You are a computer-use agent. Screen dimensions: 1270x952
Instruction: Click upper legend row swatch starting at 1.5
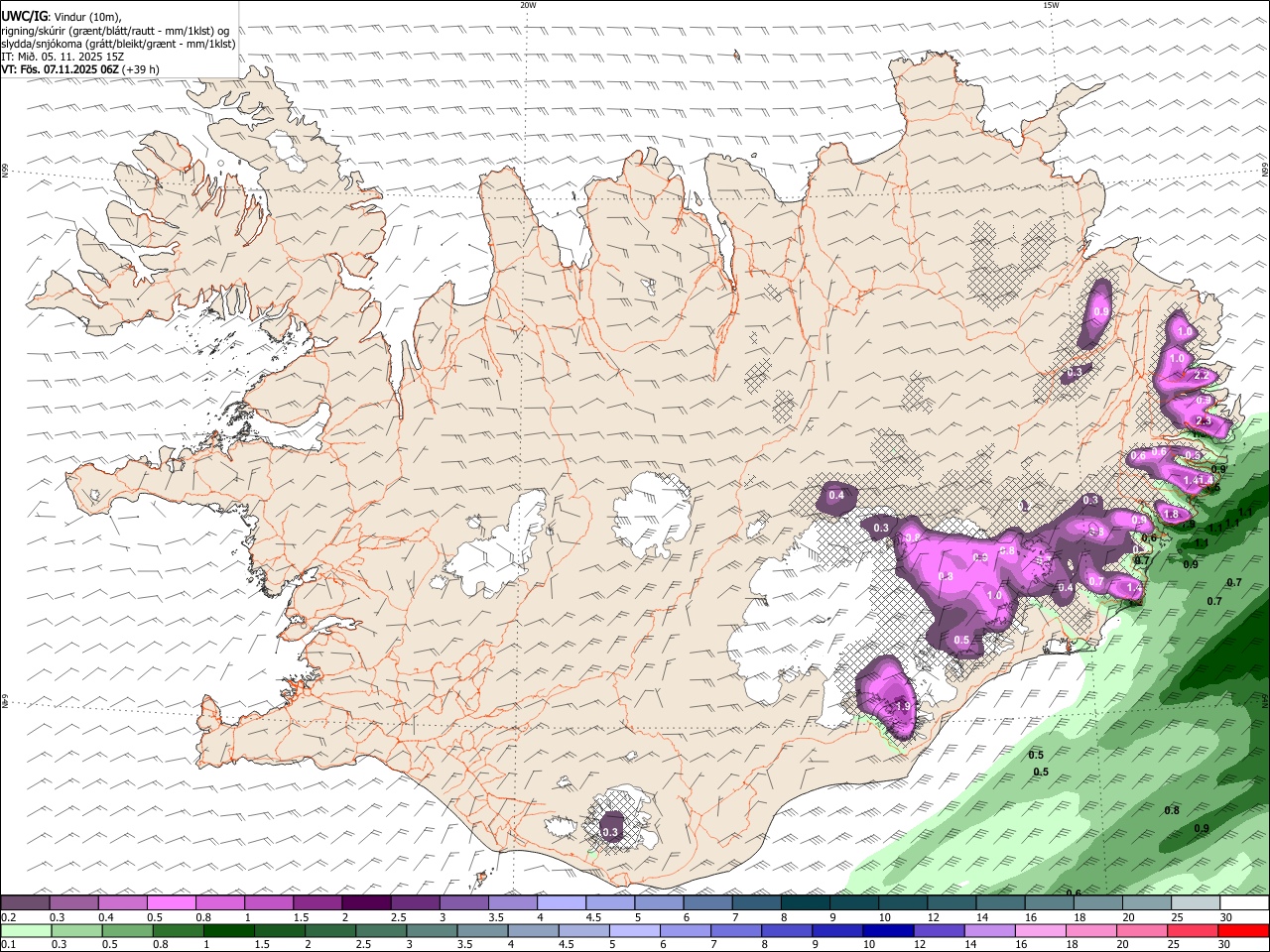pyautogui.click(x=317, y=902)
